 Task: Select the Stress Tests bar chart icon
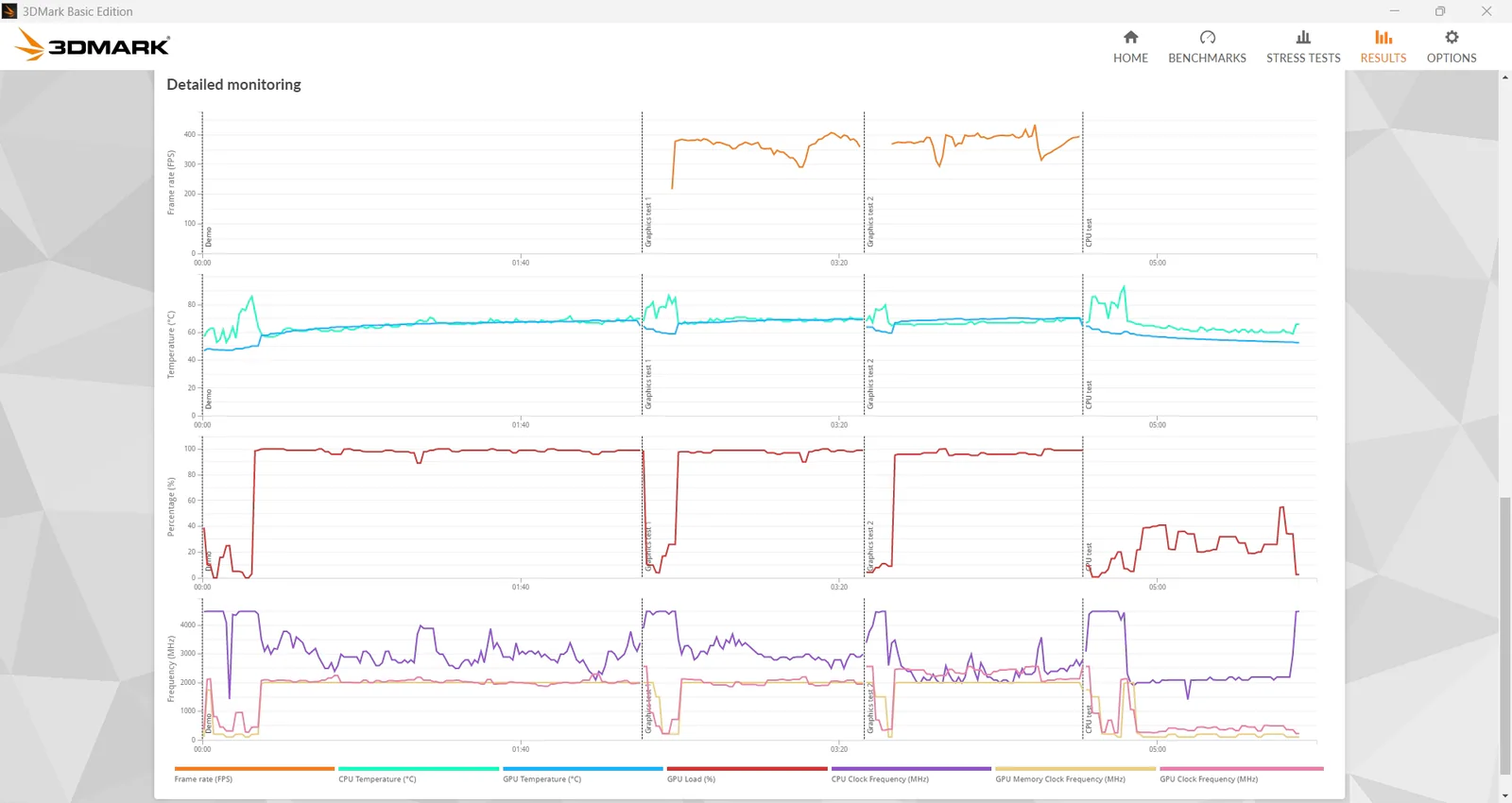(1303, 38)
